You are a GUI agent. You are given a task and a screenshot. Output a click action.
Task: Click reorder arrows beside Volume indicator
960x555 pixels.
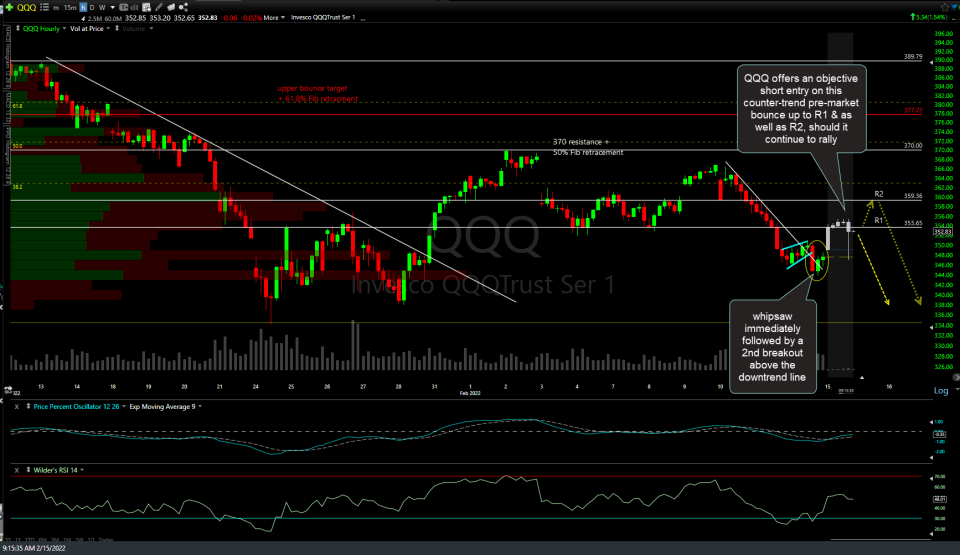coord(117,29)
